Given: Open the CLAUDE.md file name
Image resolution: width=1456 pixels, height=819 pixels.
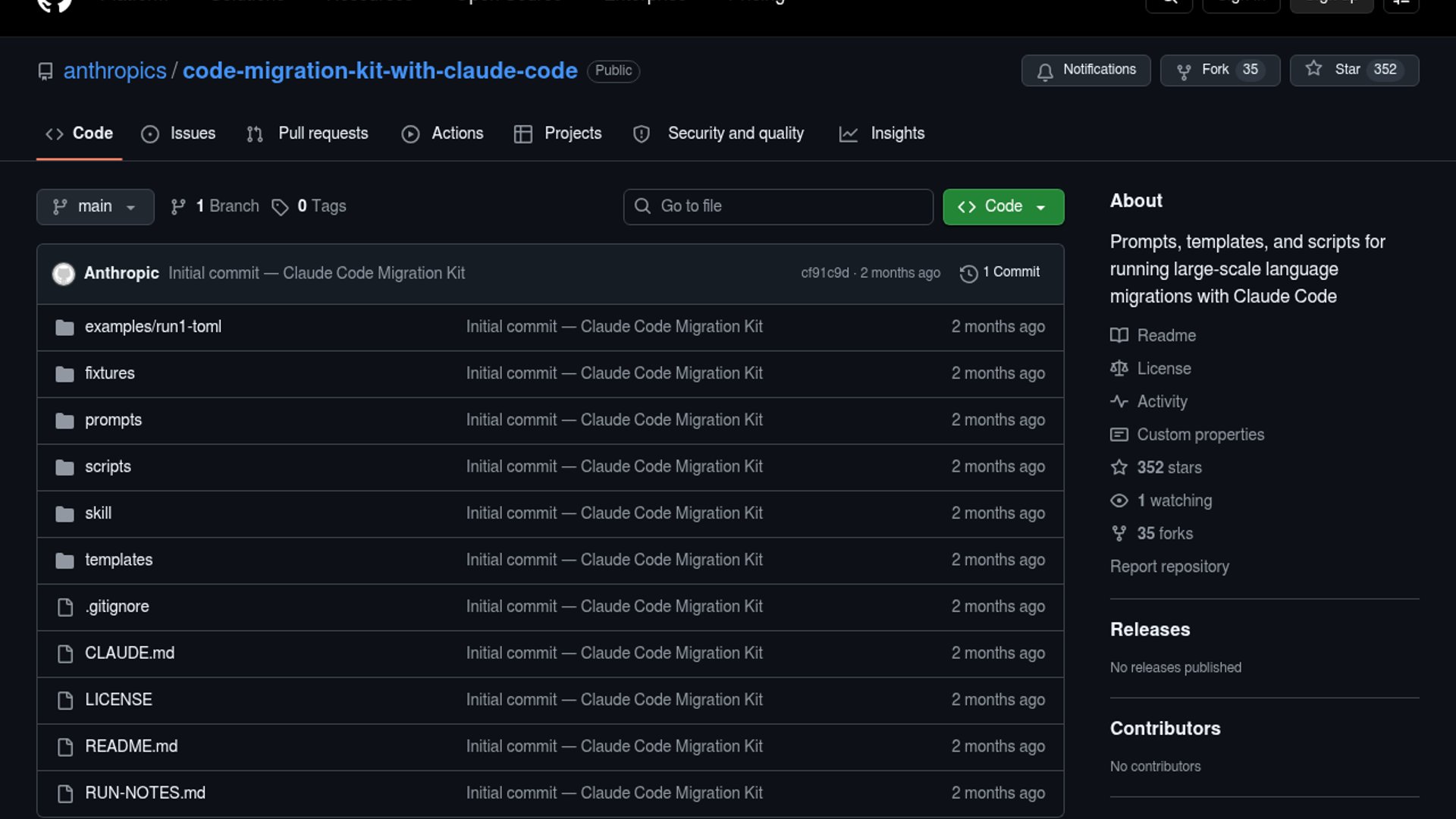Looking at the screenshot, I should pos(130,653).
